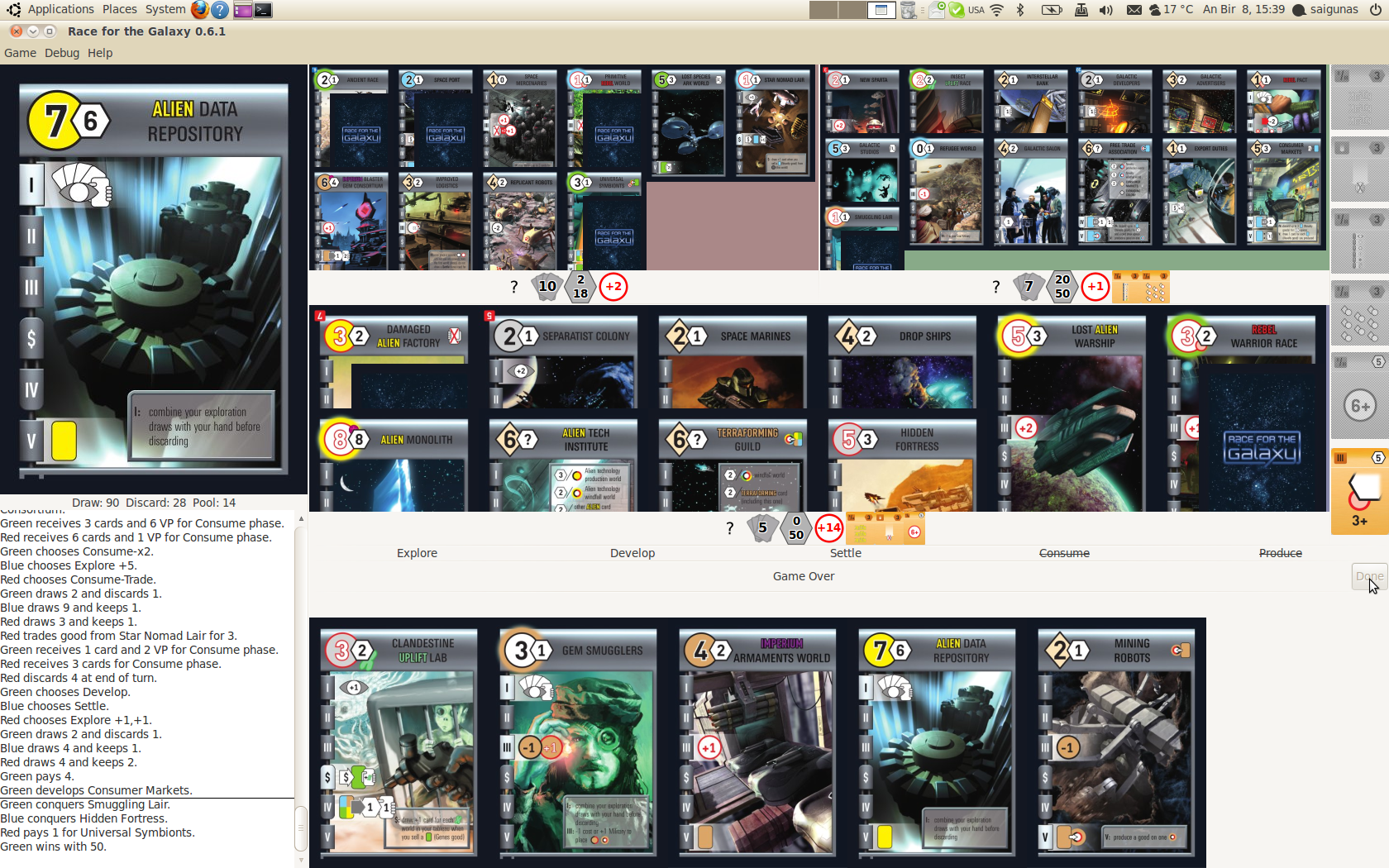Click the Settle phase label

[845, 553]
